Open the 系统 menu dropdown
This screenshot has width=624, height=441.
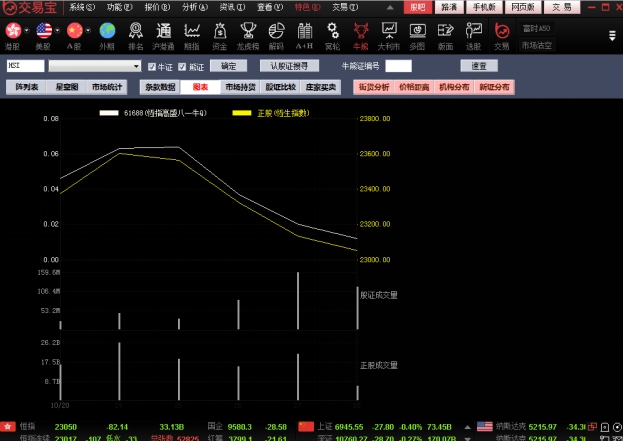click(82, 6)
